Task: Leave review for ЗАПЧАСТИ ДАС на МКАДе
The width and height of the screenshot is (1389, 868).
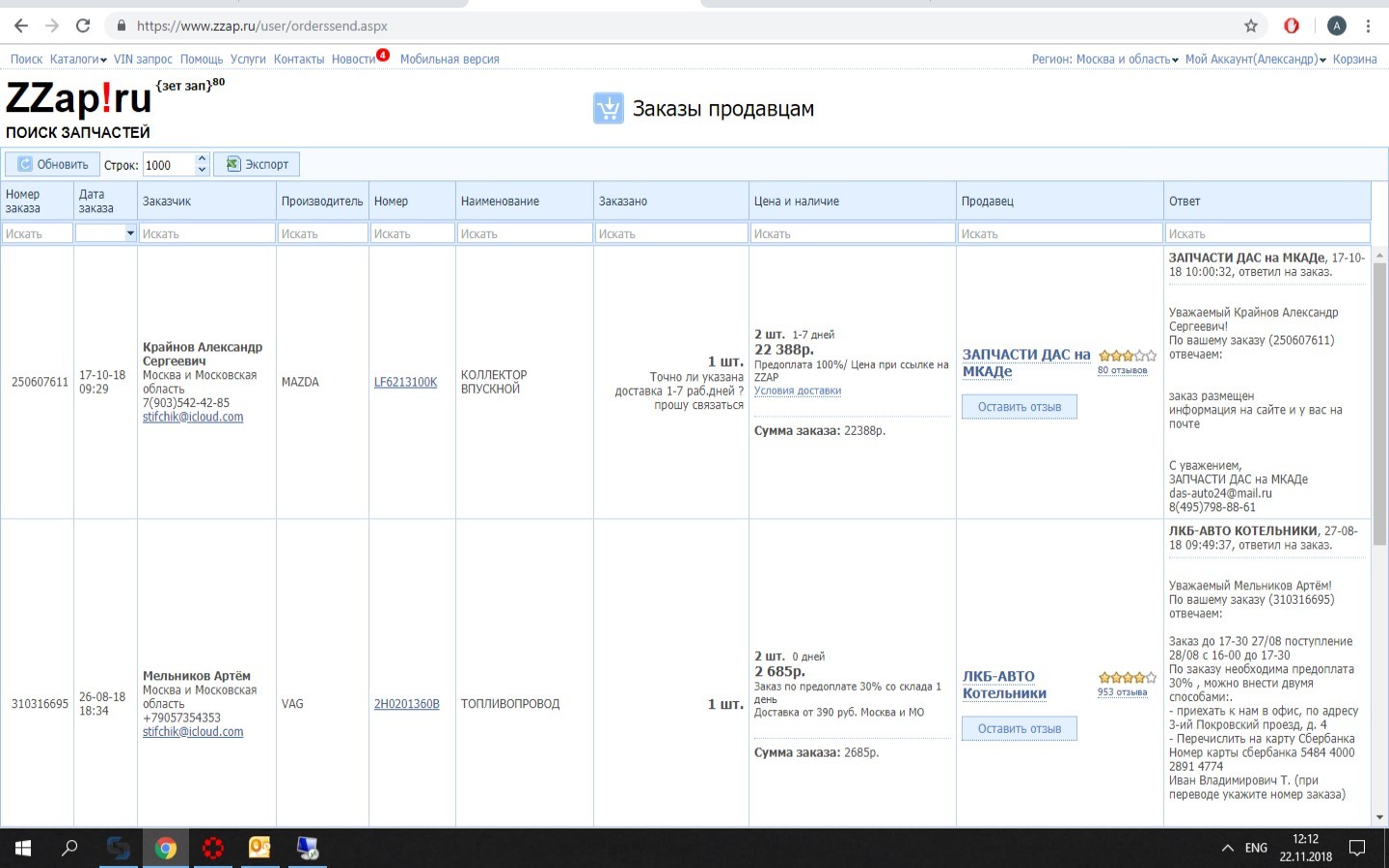Action: 1019,407
